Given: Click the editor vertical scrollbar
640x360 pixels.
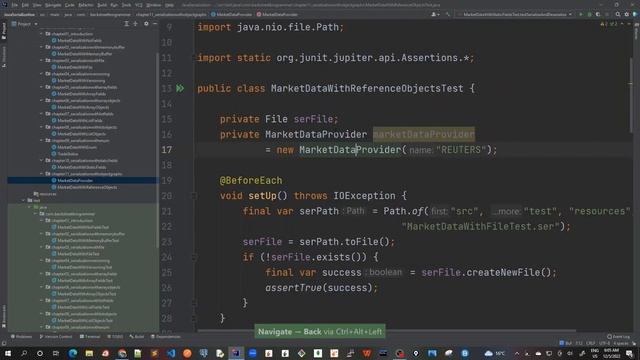Looking at the screenshot, I should pos(631,96).
